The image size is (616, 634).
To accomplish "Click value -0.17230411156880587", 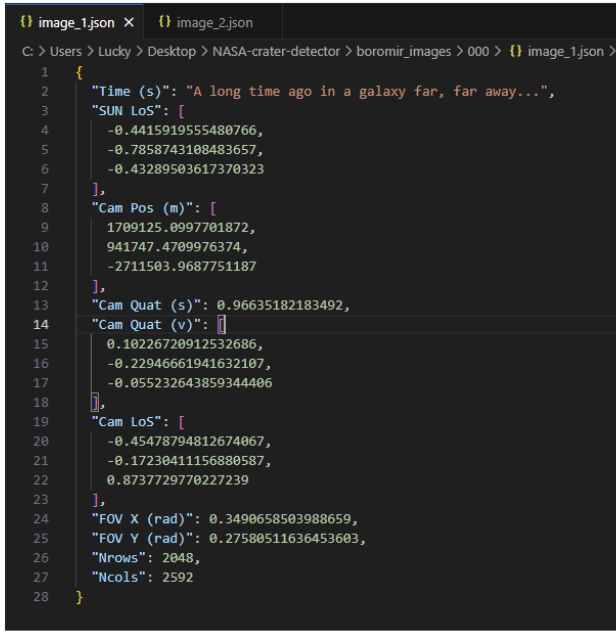I will point(186,461).
